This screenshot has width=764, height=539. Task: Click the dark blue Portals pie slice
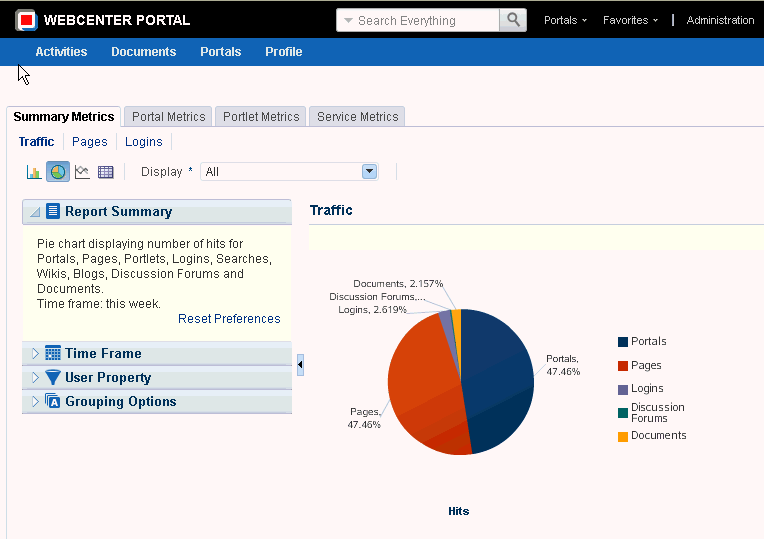tap(497, 380)
